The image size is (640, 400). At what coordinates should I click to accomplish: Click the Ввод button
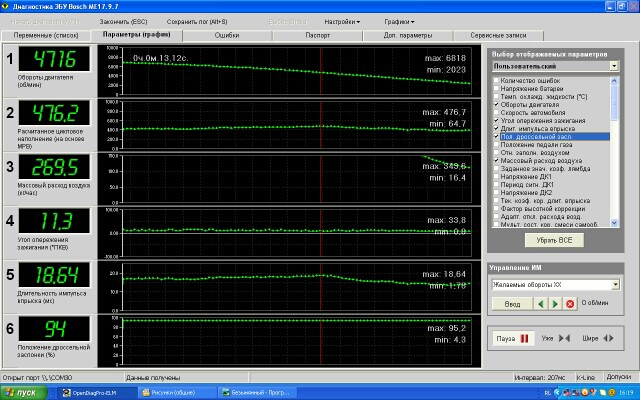coord(512,304)
